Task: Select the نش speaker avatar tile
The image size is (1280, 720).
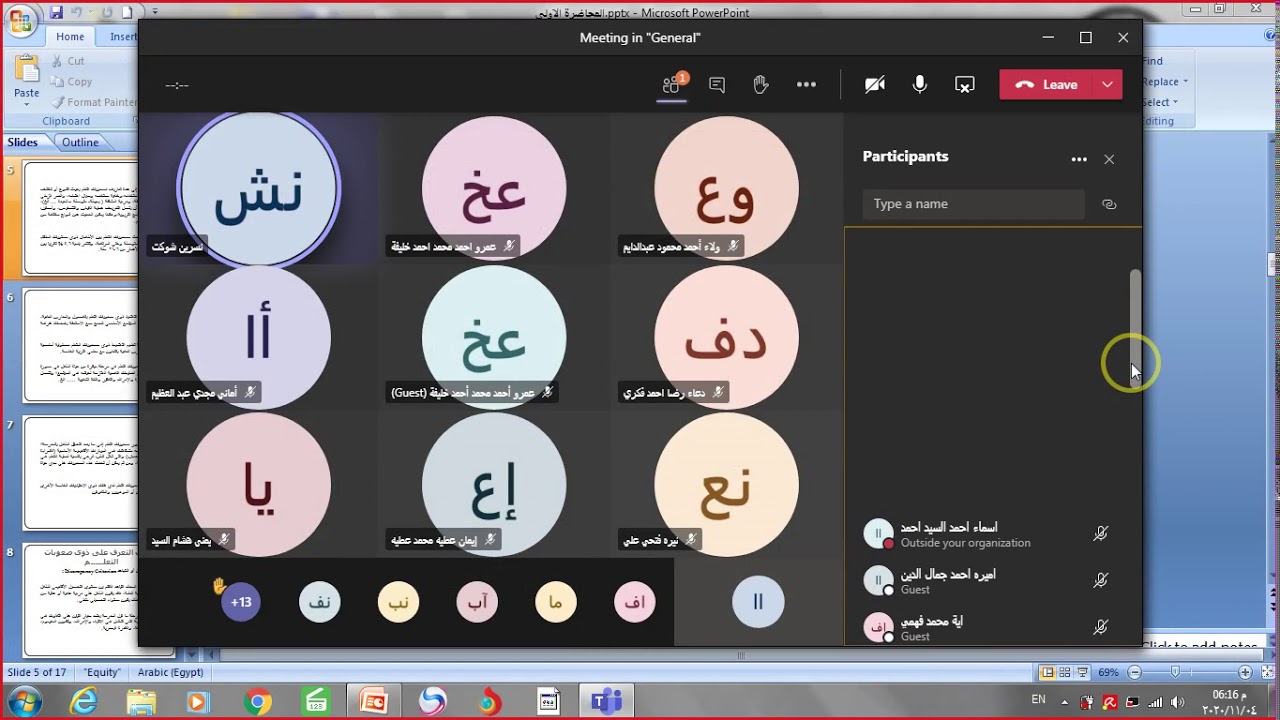Action: pos(258,188)
